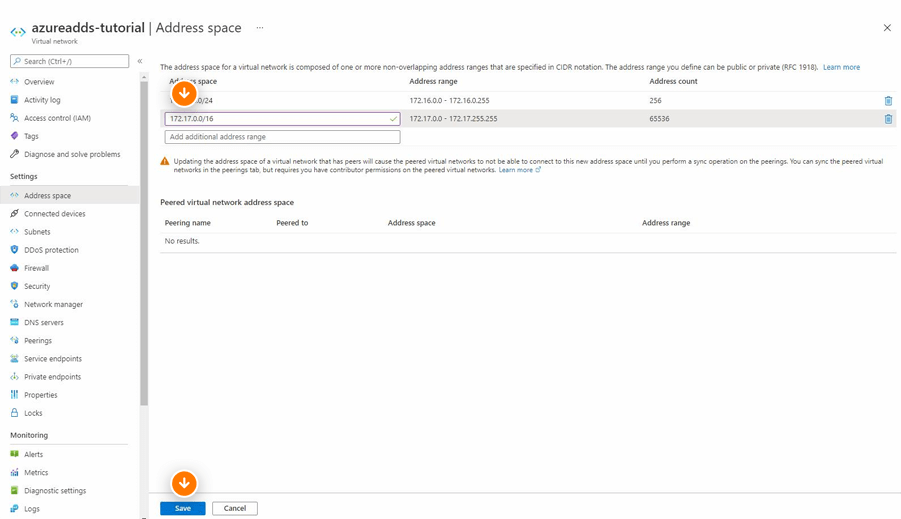Open Network manager menu item
The width and height of the screenshot is (901, 519).
coord(53,304)
